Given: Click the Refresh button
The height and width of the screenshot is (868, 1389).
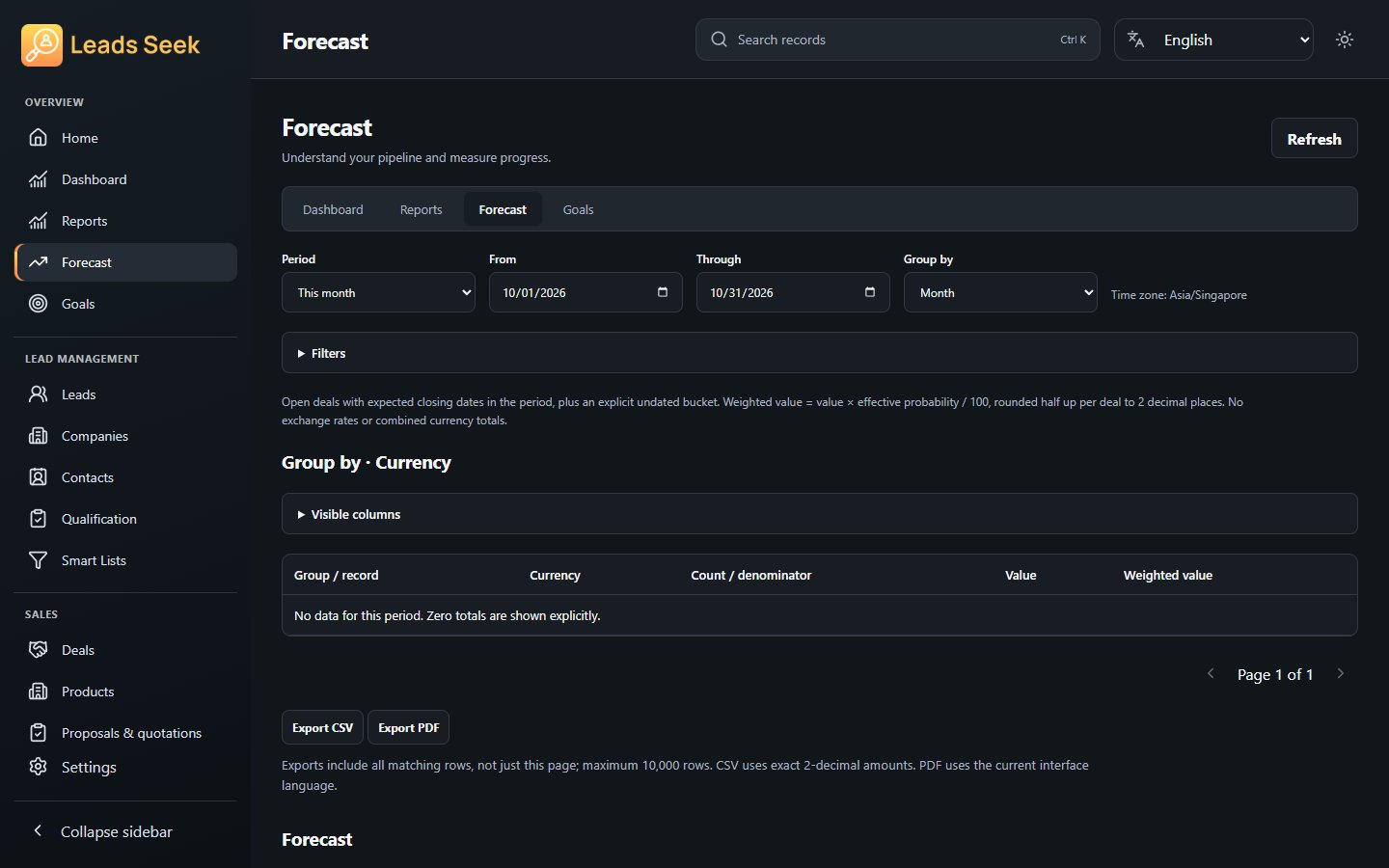Looking at the screenshot, I should point(1314,139).
